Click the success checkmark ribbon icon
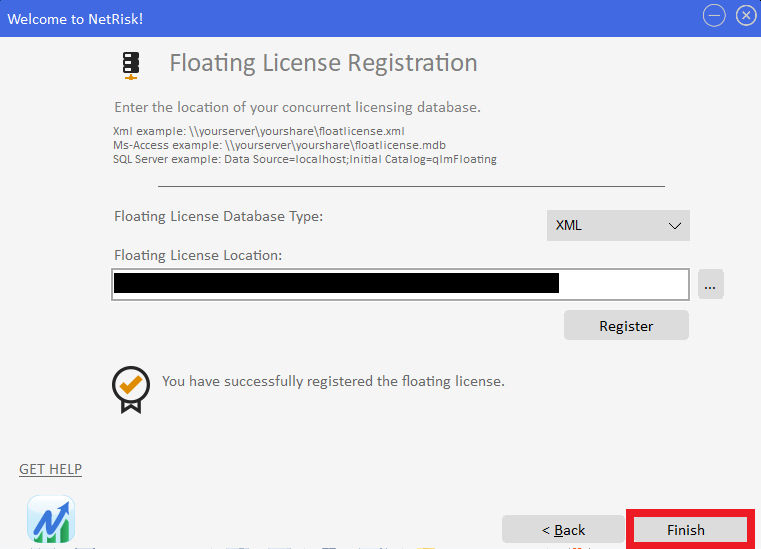This screenshot has height=549, width=761. (131, 389)
